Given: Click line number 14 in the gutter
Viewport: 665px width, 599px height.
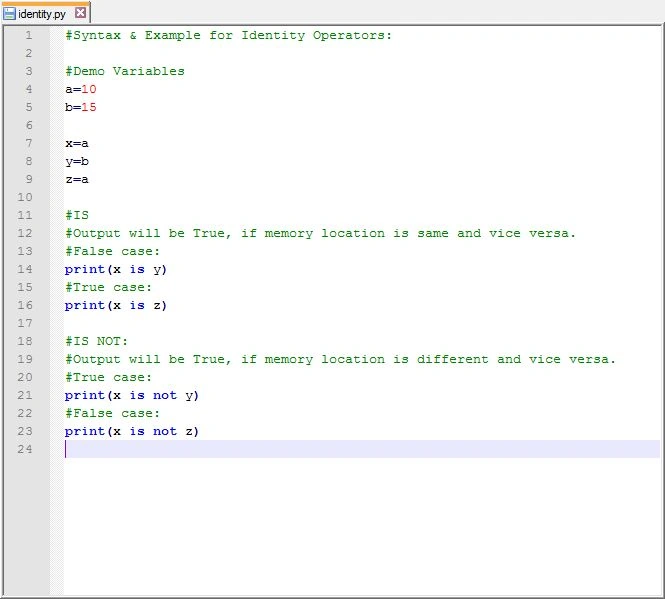Looking at the screenshot, I should [x=25, y=269].
